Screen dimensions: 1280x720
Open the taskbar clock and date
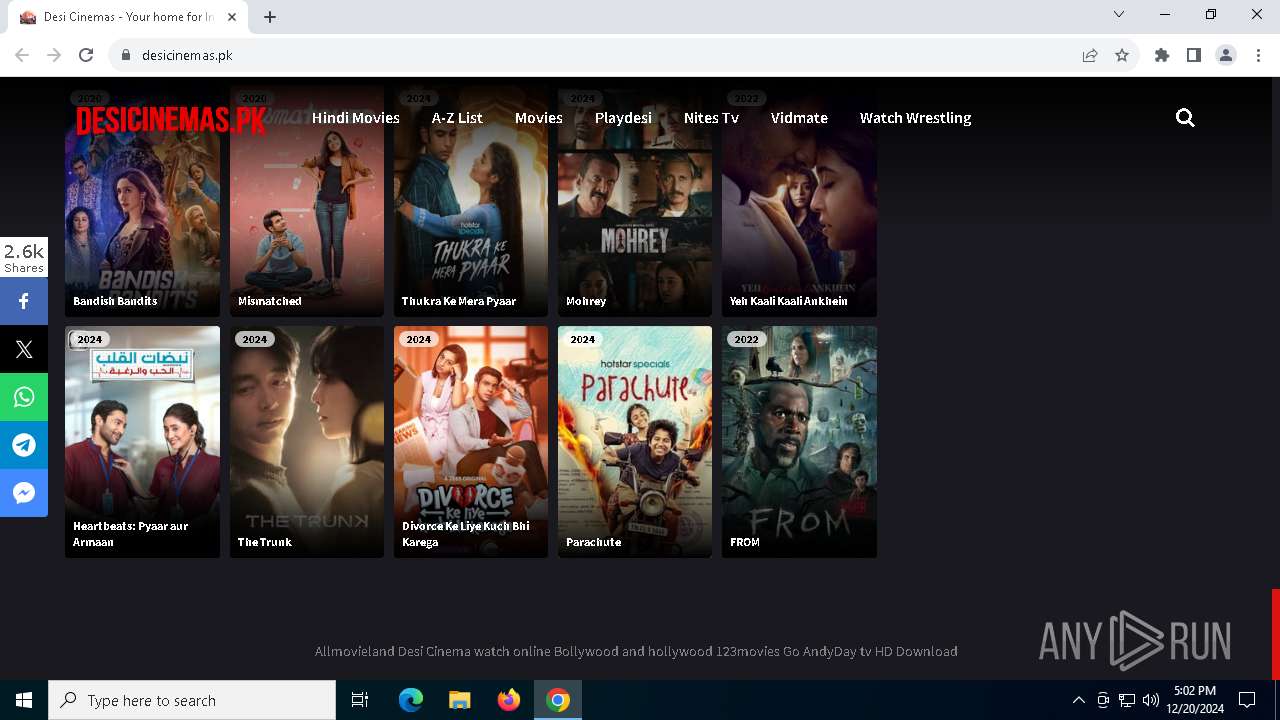coord(1195,700)
